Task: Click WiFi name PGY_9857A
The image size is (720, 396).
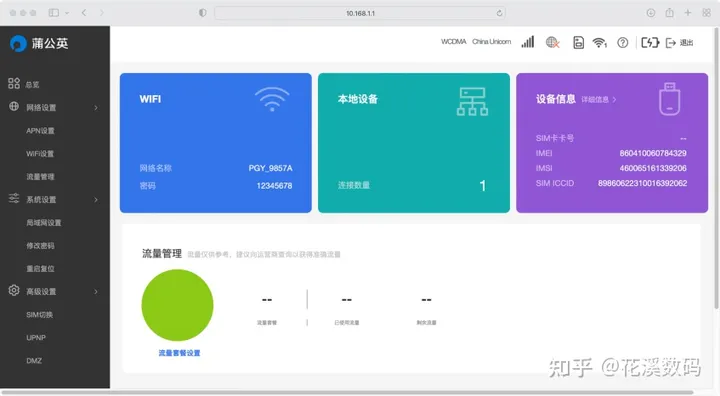Action: (270, 168)
